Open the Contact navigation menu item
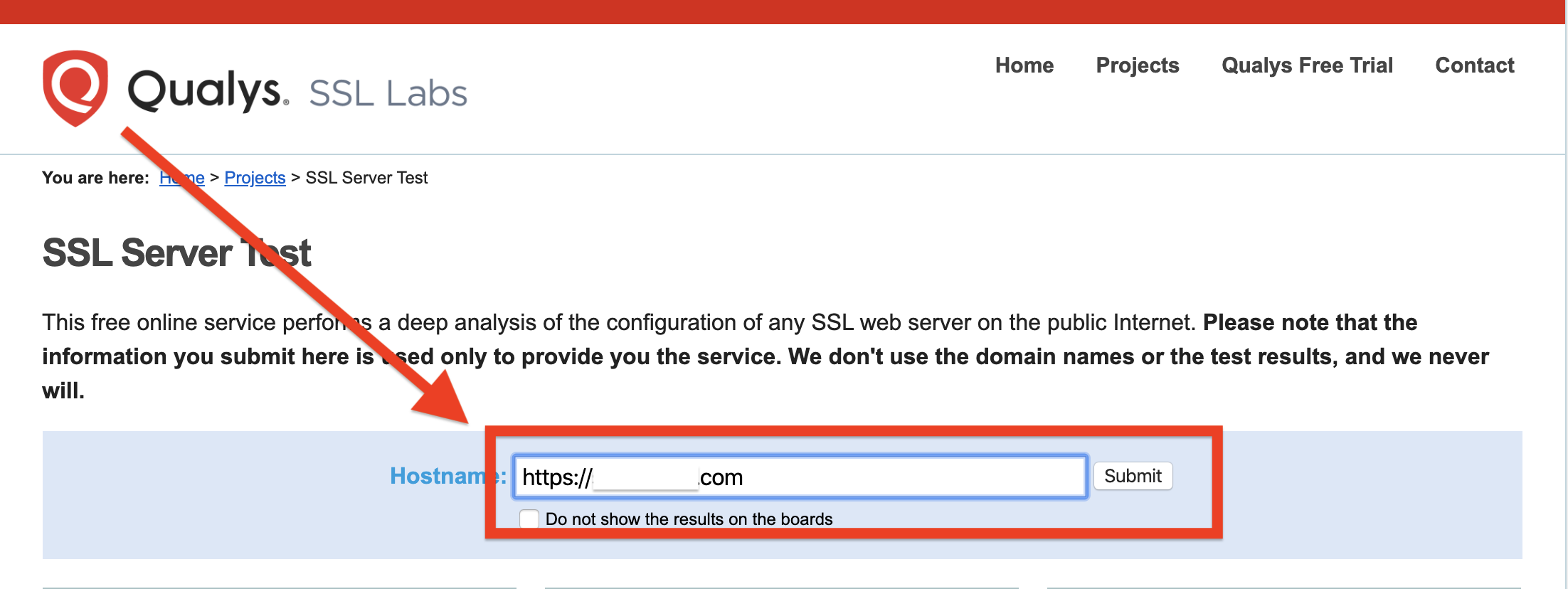This screenshot has height=589, width=1568. click(1475, 65)
